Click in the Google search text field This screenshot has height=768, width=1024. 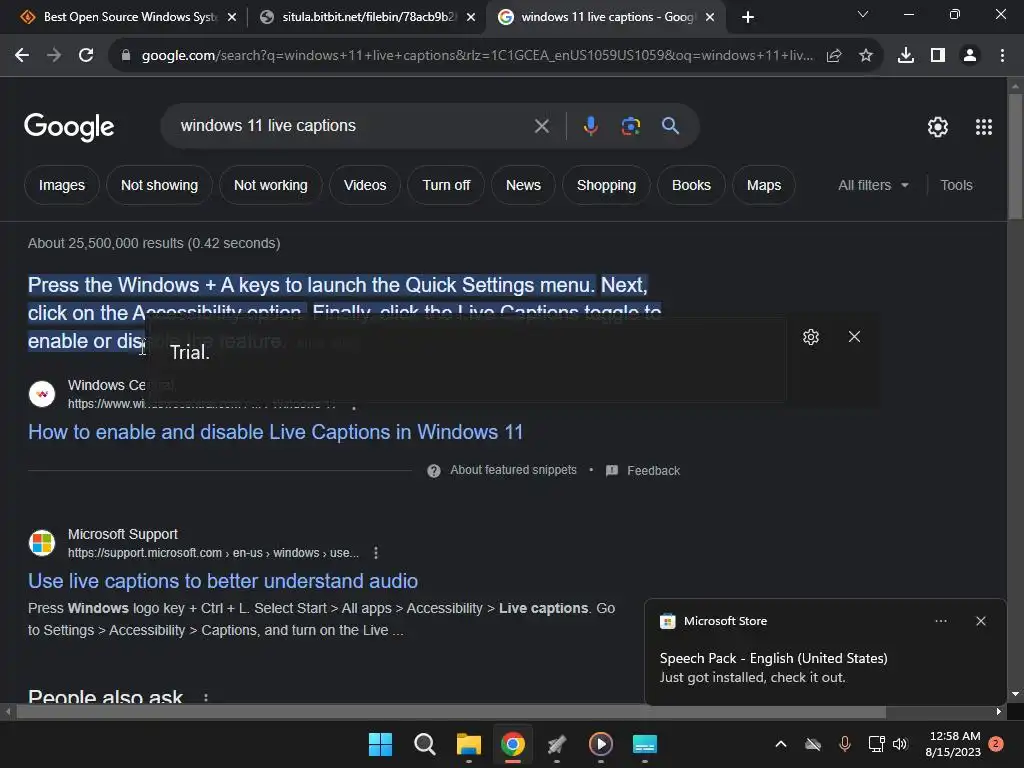[353, 126]
